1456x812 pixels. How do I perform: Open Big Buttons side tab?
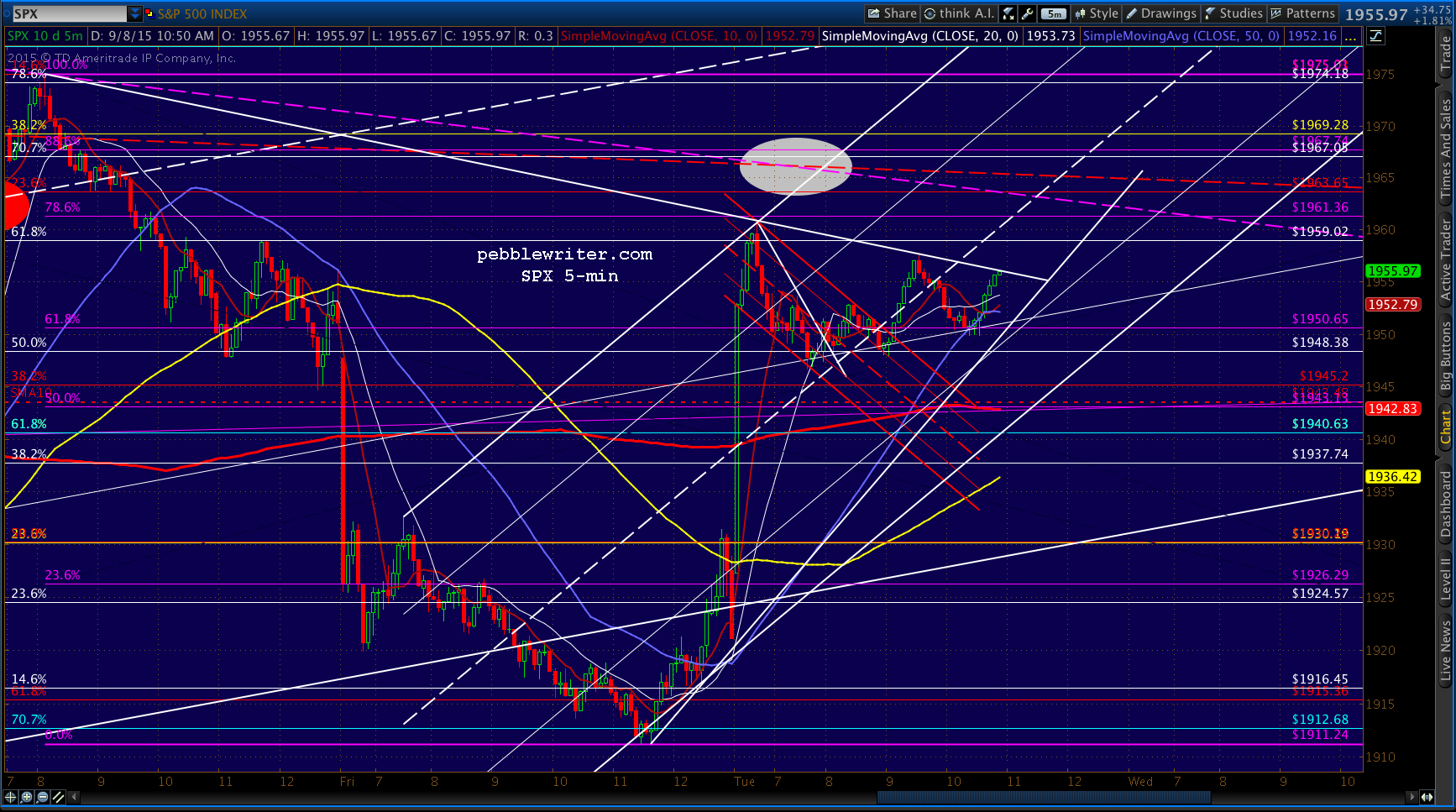tap(1446, 356)
